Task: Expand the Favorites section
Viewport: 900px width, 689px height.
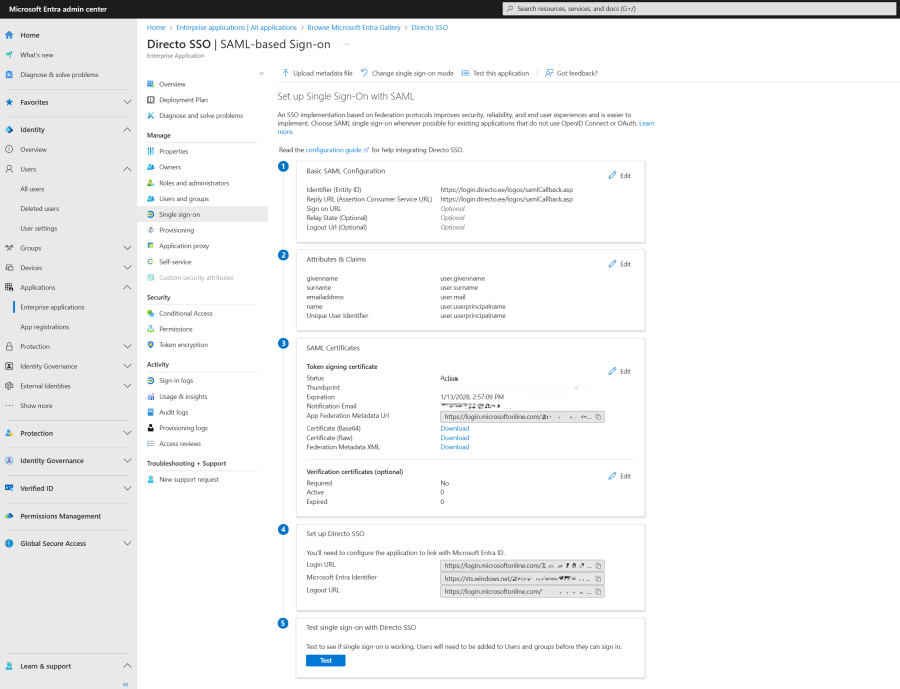Action: pyautogui.click(x=127, y=102)
